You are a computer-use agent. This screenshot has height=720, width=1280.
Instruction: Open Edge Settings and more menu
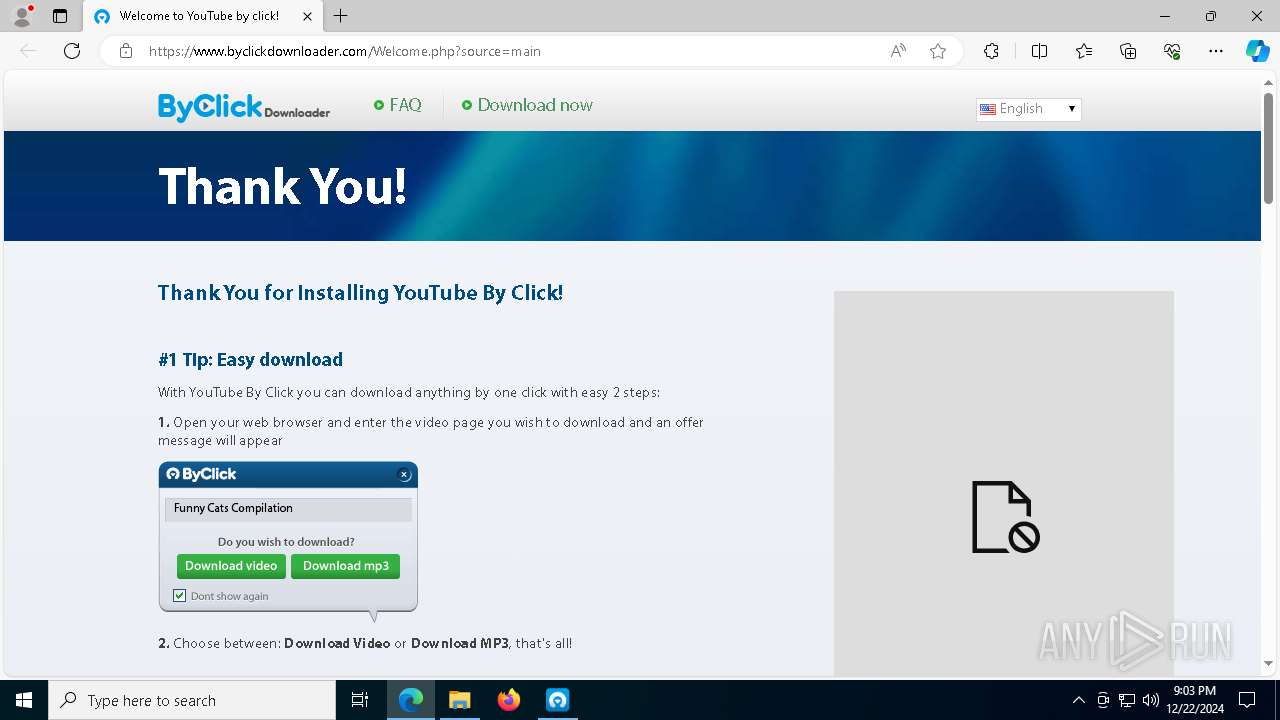click(x=1216, y=51)
